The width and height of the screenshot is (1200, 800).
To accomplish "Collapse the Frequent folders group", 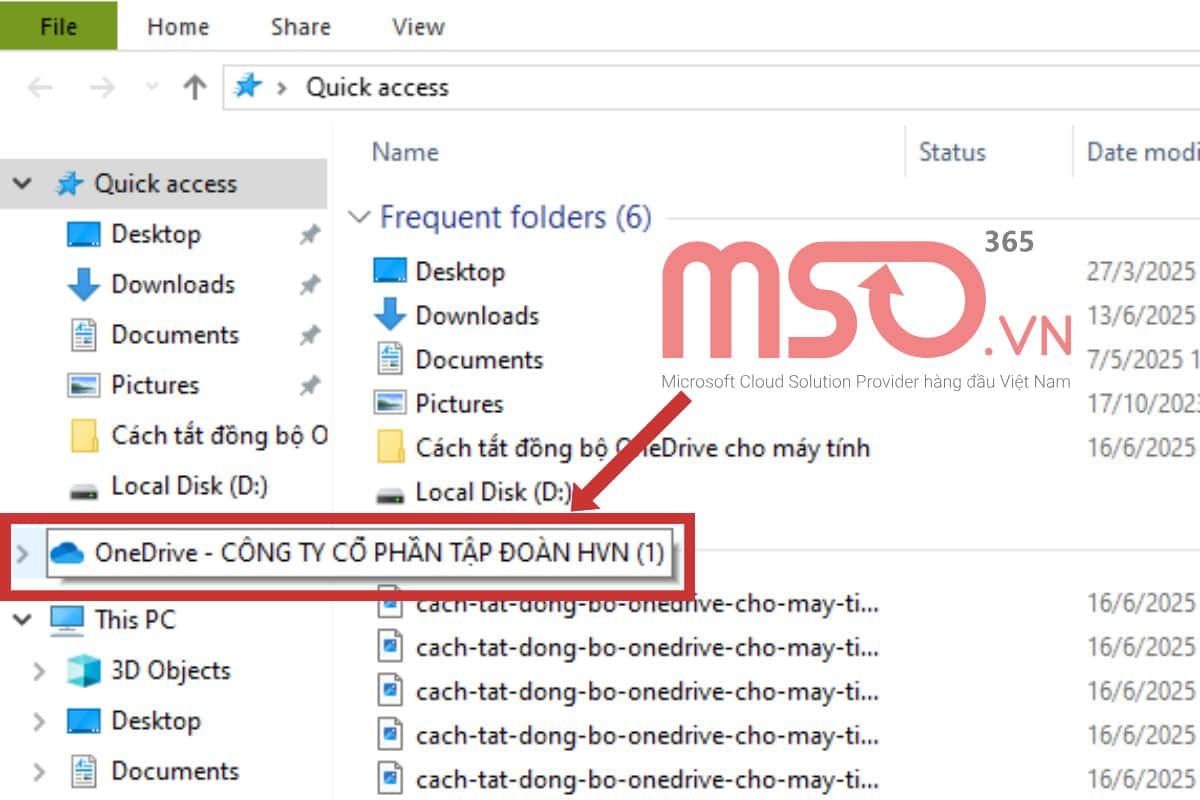I will (x=358, y=217).
